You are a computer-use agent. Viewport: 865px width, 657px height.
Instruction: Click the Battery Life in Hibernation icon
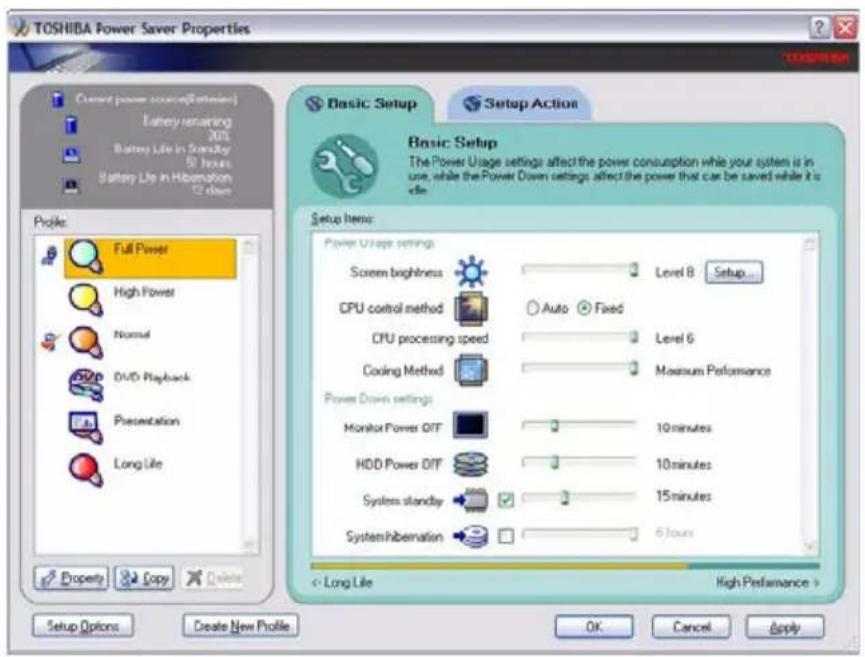pos(71,186)
